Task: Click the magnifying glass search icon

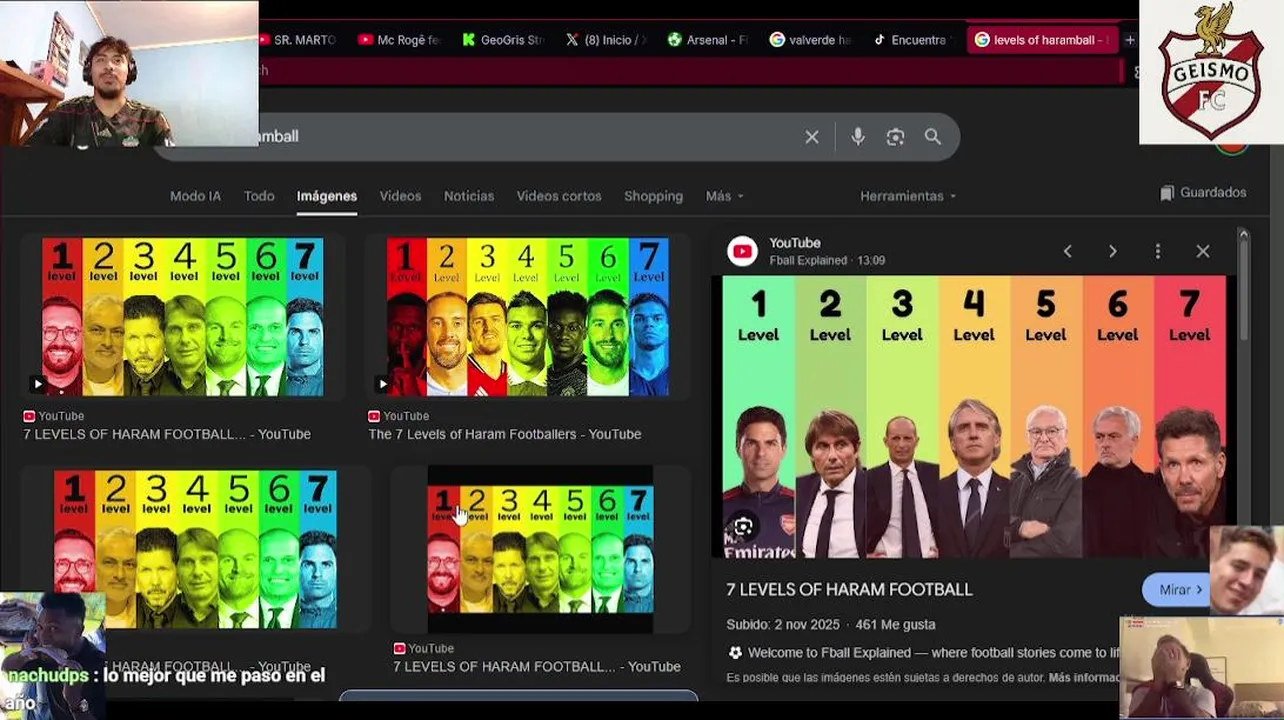Action: tap(933, 137)
